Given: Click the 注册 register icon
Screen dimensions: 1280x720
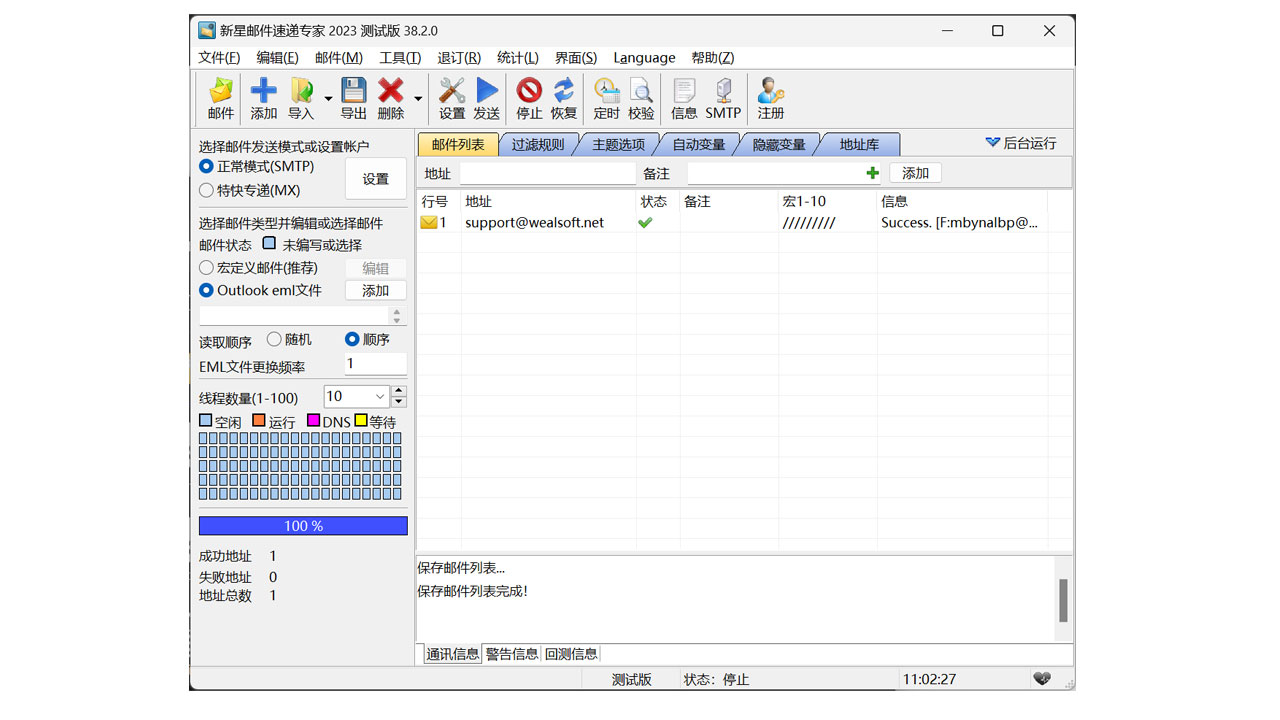Looking at the screenshot, I should pyautogui.click(x=771, y=99).
